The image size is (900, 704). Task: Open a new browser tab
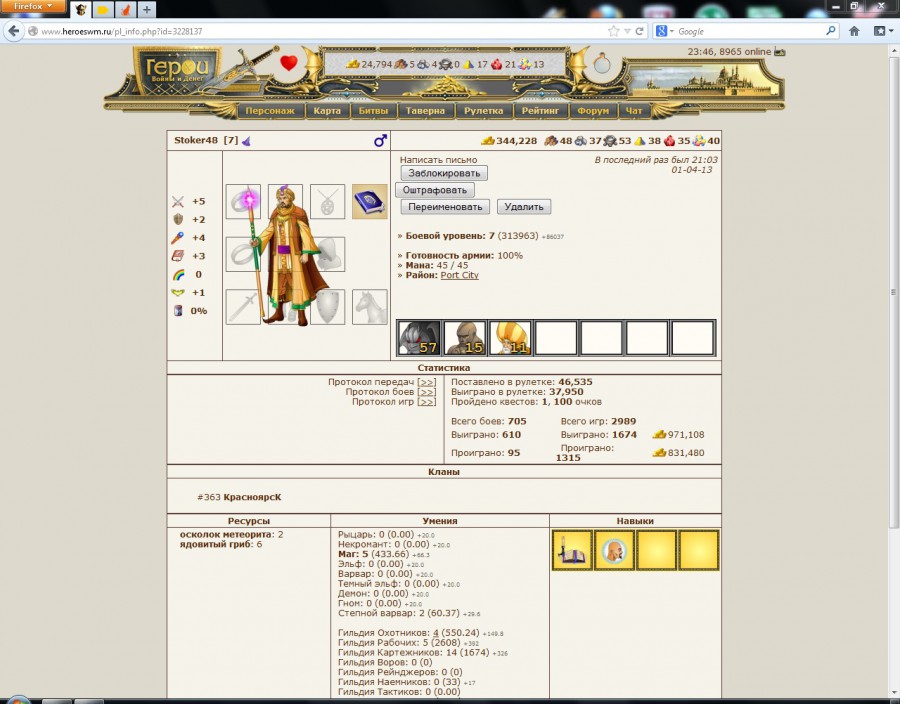pos(146,10)
